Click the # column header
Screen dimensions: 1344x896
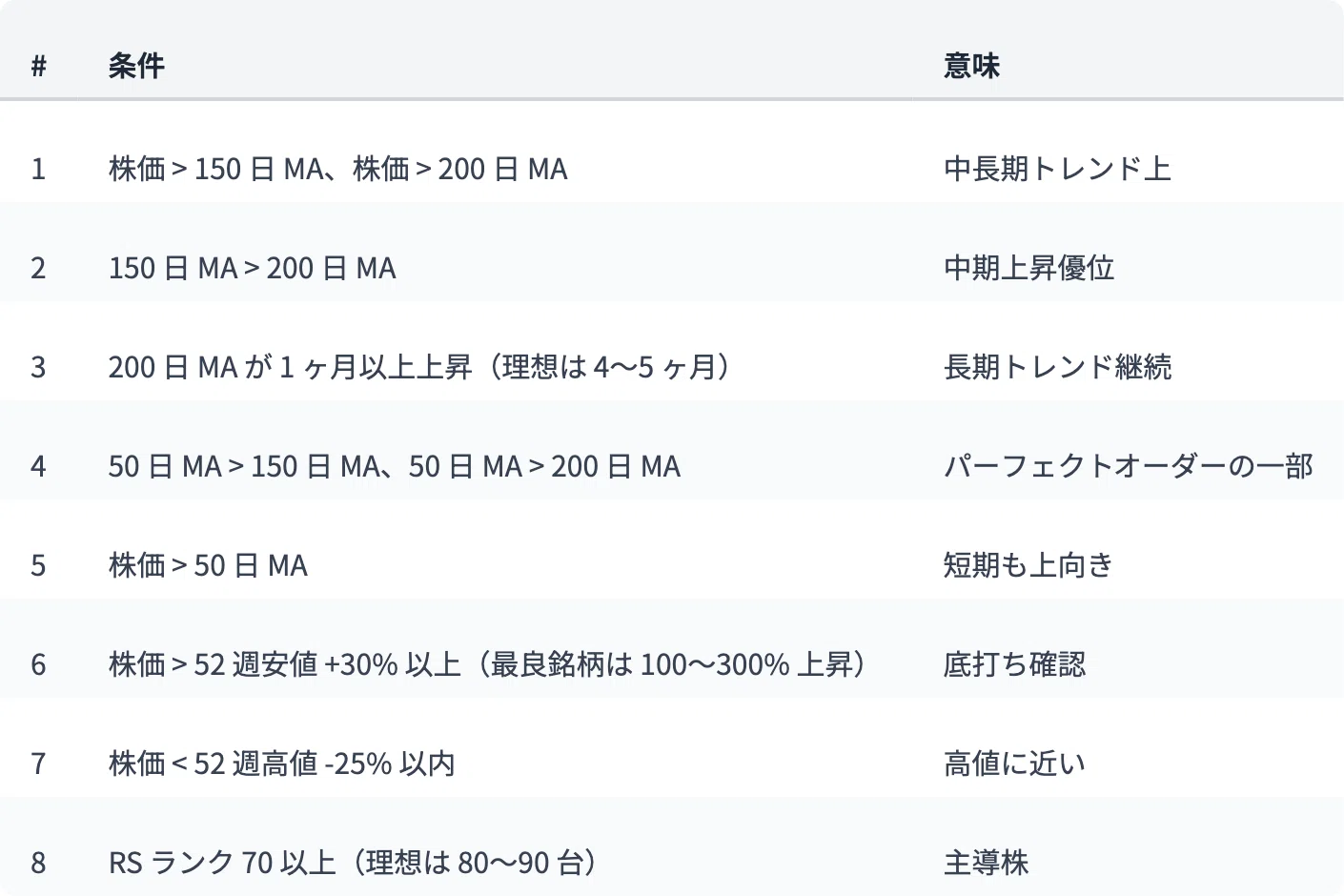point(38,66)
